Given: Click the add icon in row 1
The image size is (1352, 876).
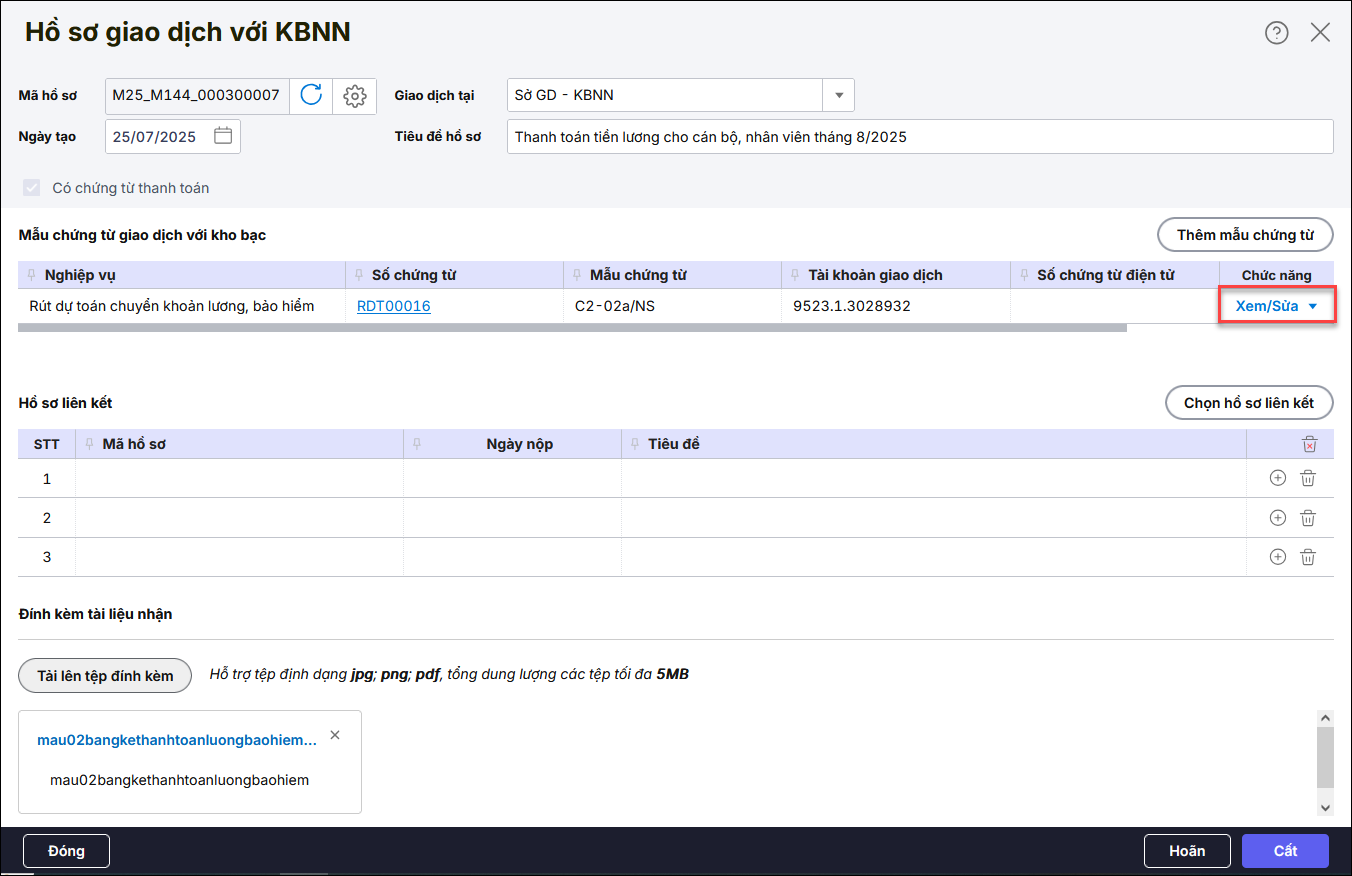Looking at the screenshot, I should (1277, 478).
